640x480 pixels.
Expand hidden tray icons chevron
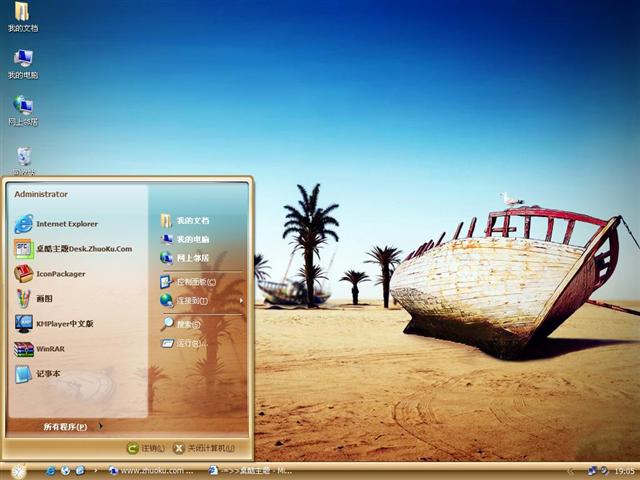(x=571, y=471)
